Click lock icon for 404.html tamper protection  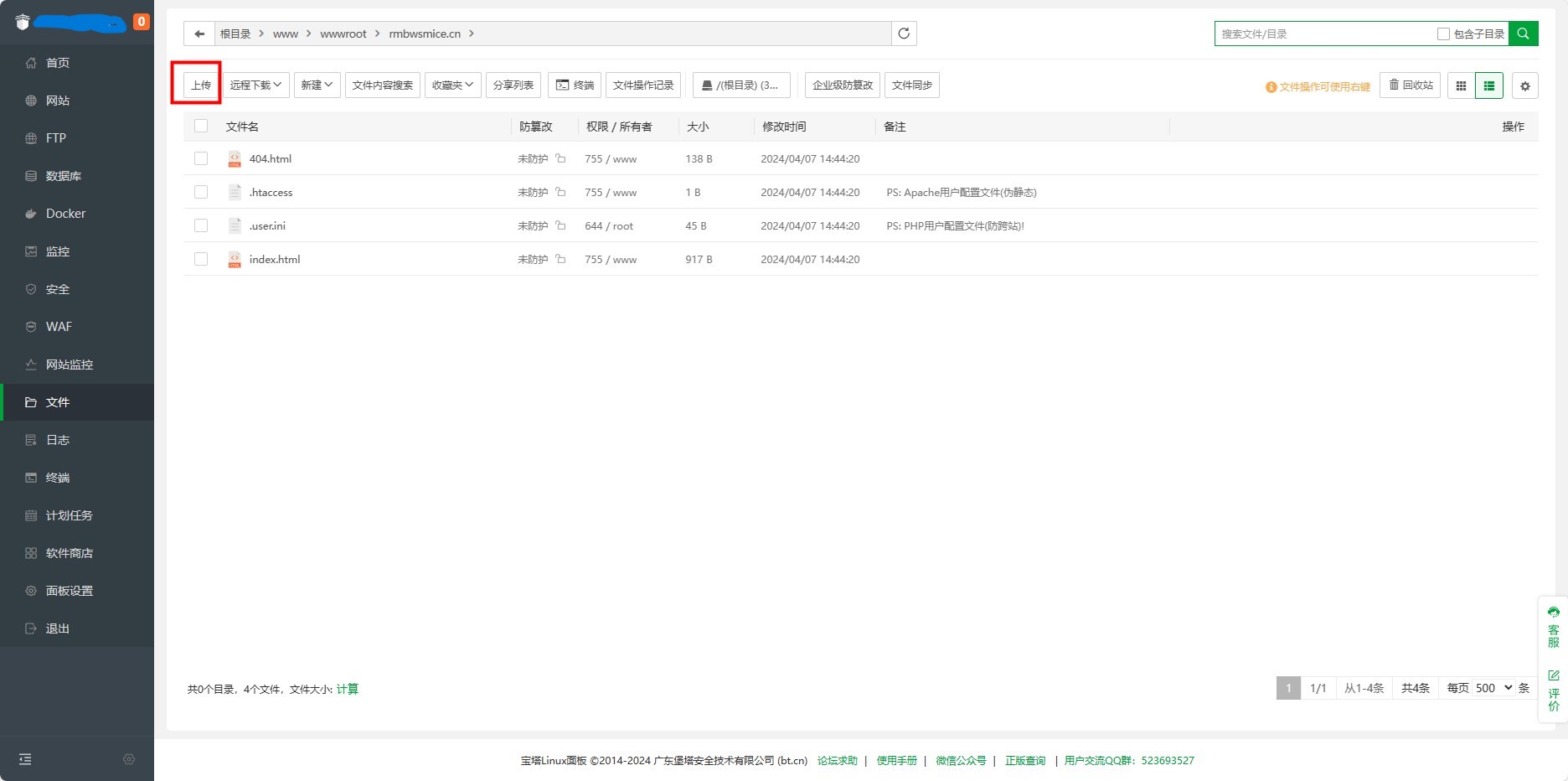(560, 158)
